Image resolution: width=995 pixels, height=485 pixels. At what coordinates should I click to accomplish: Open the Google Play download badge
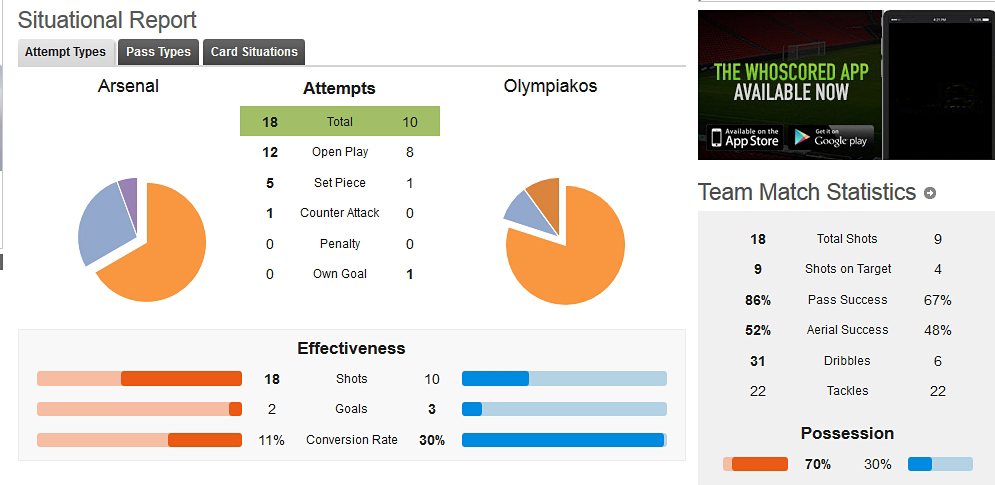point(831,137)
